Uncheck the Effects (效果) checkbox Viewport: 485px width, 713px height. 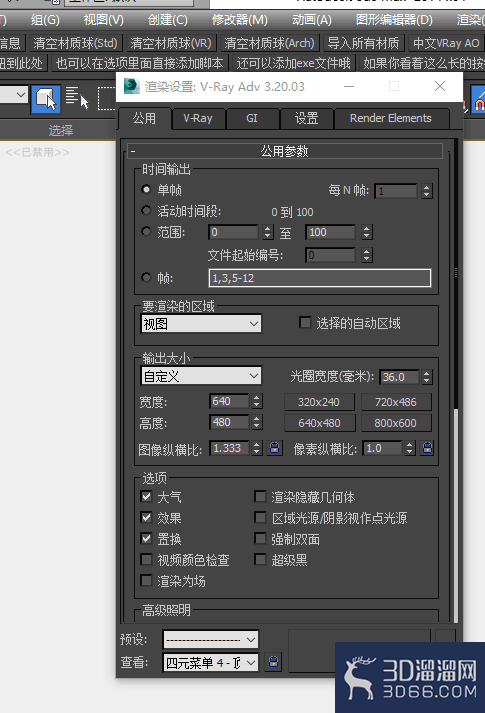pyautogui.click(x=146, y=517)
